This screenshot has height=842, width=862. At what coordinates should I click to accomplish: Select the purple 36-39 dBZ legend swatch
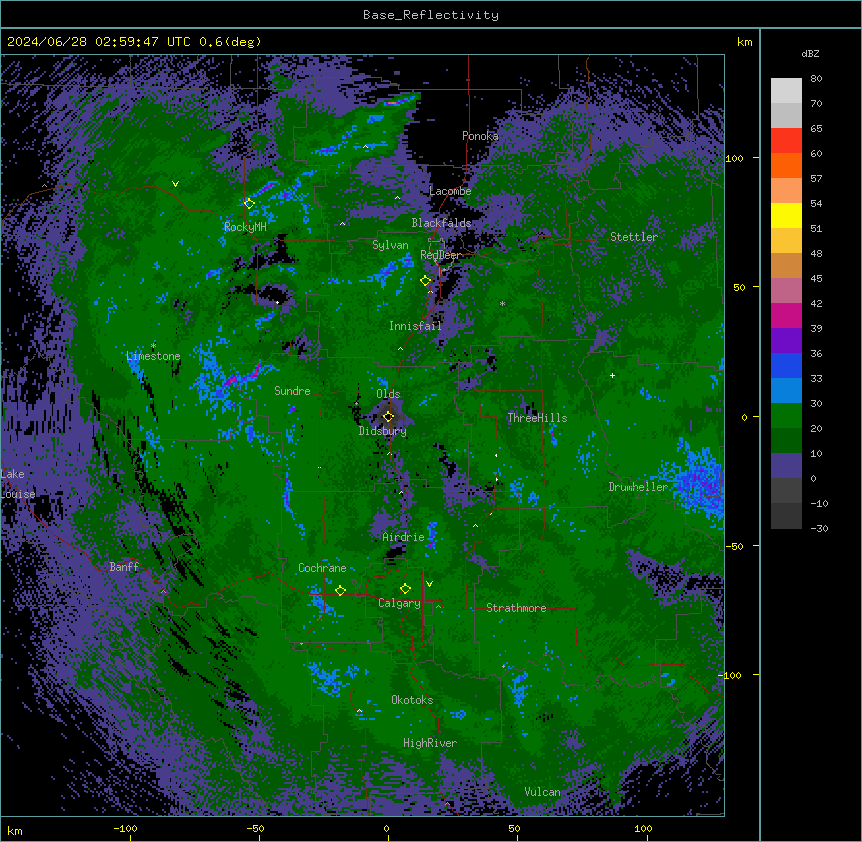coord(786,341)
